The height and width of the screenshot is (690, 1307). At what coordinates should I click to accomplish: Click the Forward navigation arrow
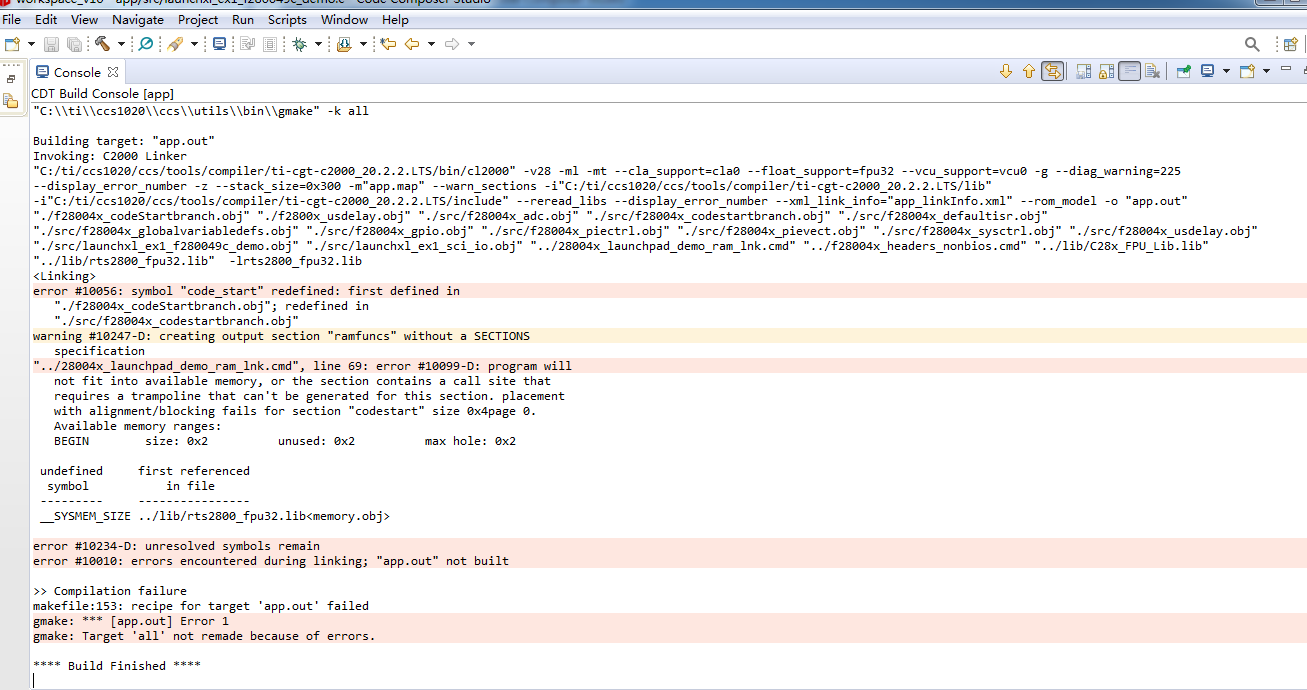tap(452, 44)
